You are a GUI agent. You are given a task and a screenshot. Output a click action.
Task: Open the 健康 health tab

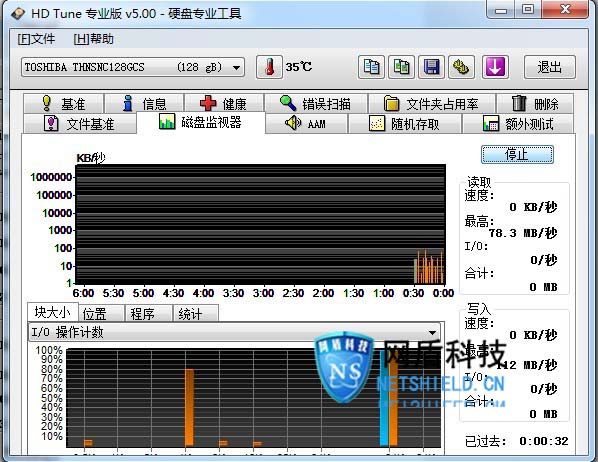[224, 103]
